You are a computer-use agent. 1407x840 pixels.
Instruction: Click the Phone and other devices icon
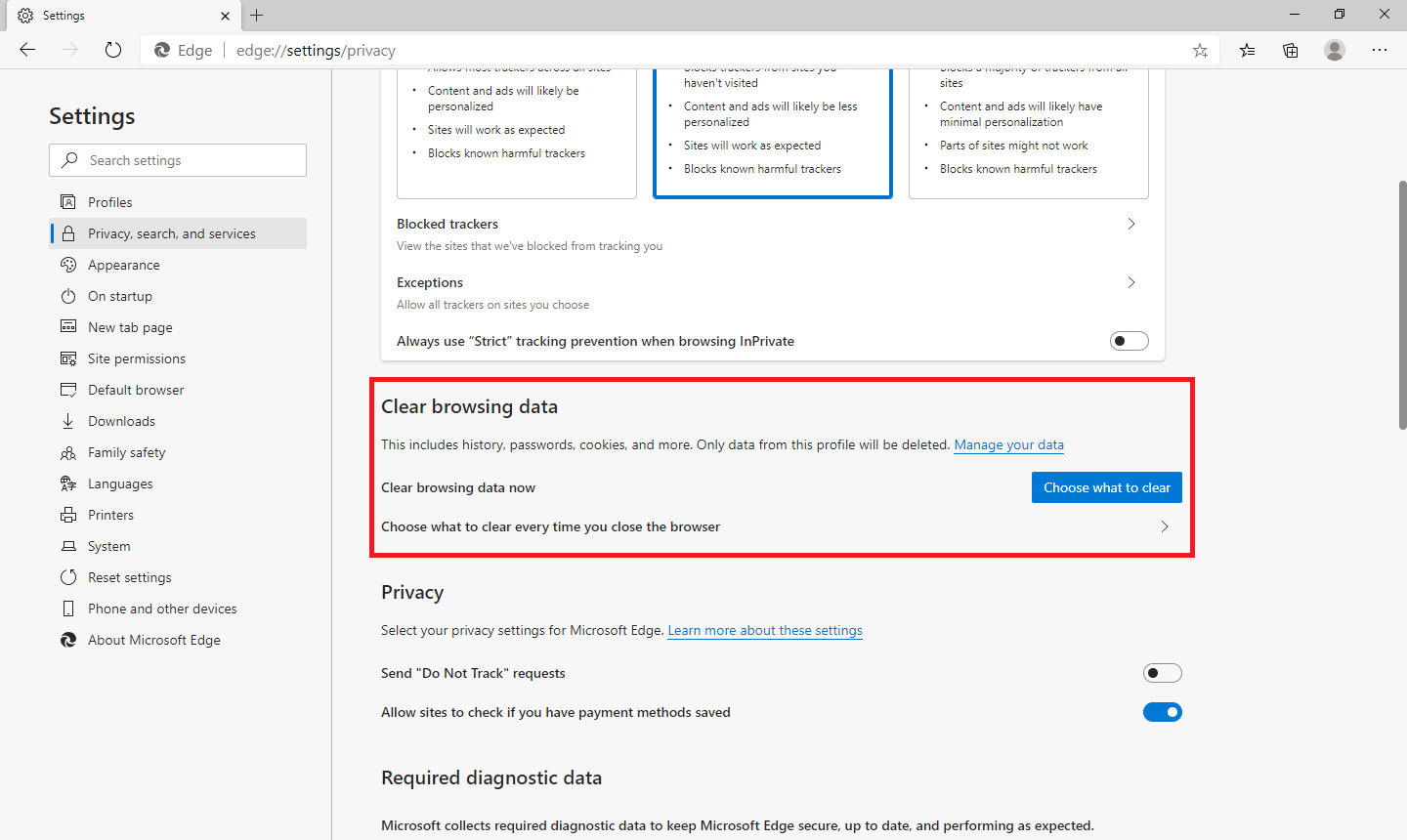point(68,609)
